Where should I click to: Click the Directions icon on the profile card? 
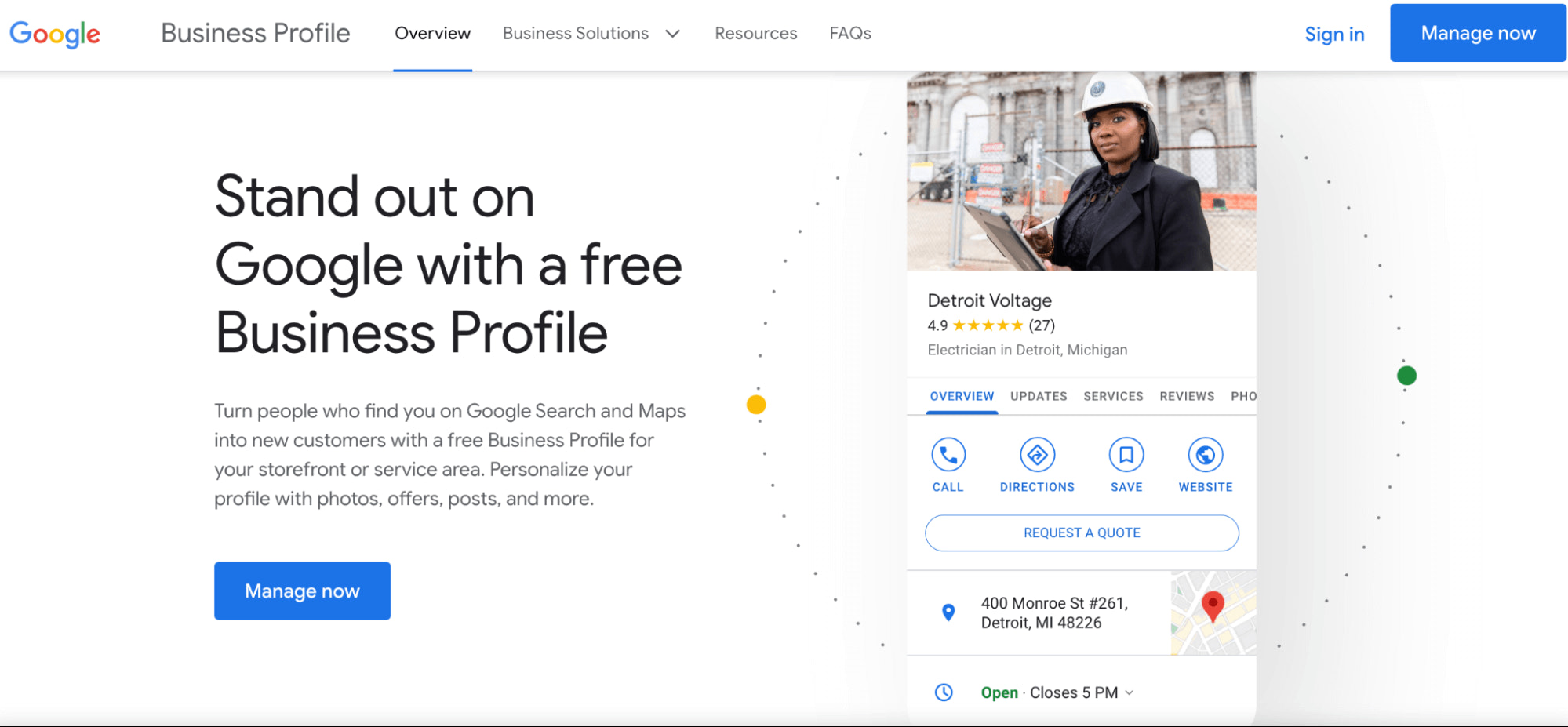click(1037, 455)
